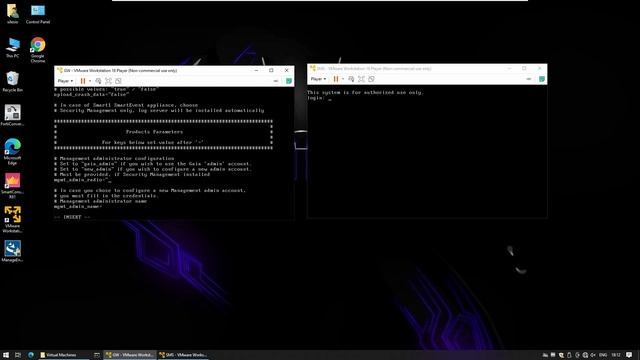Open the green notes icon in GW window
Viewport: 640px width, 360px height.
tap(289, 81)
